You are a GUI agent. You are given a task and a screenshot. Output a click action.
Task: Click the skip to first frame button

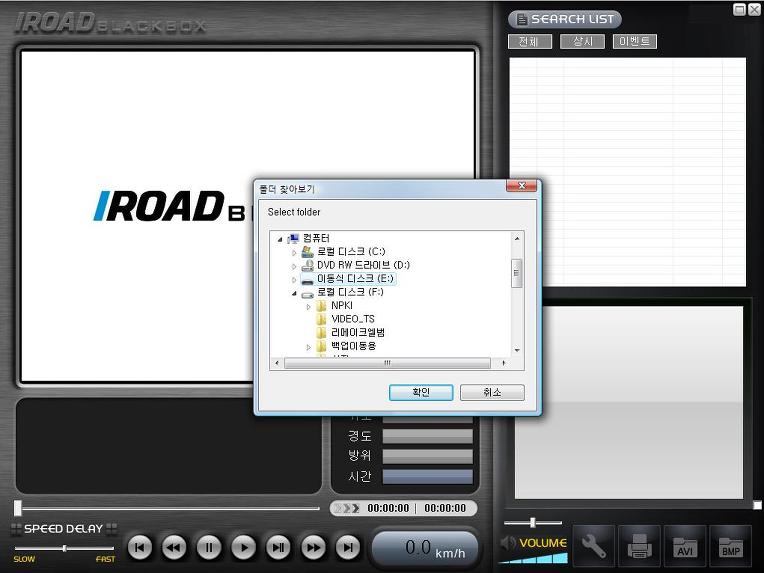[139, 548]
